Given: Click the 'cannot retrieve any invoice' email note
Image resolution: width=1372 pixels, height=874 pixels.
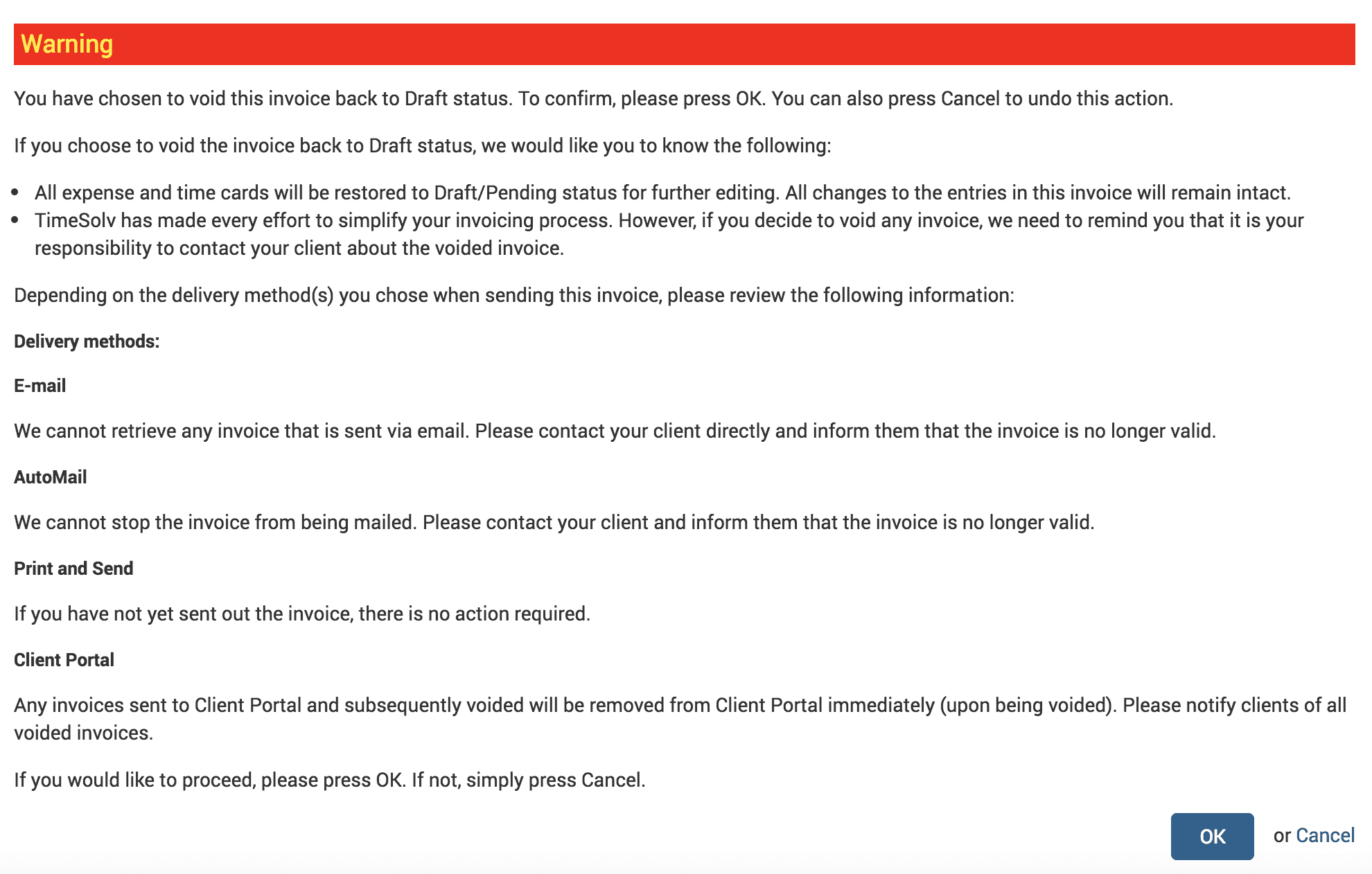Looking at the screenshot, I should pyautogui.click(x=615, y=431).
